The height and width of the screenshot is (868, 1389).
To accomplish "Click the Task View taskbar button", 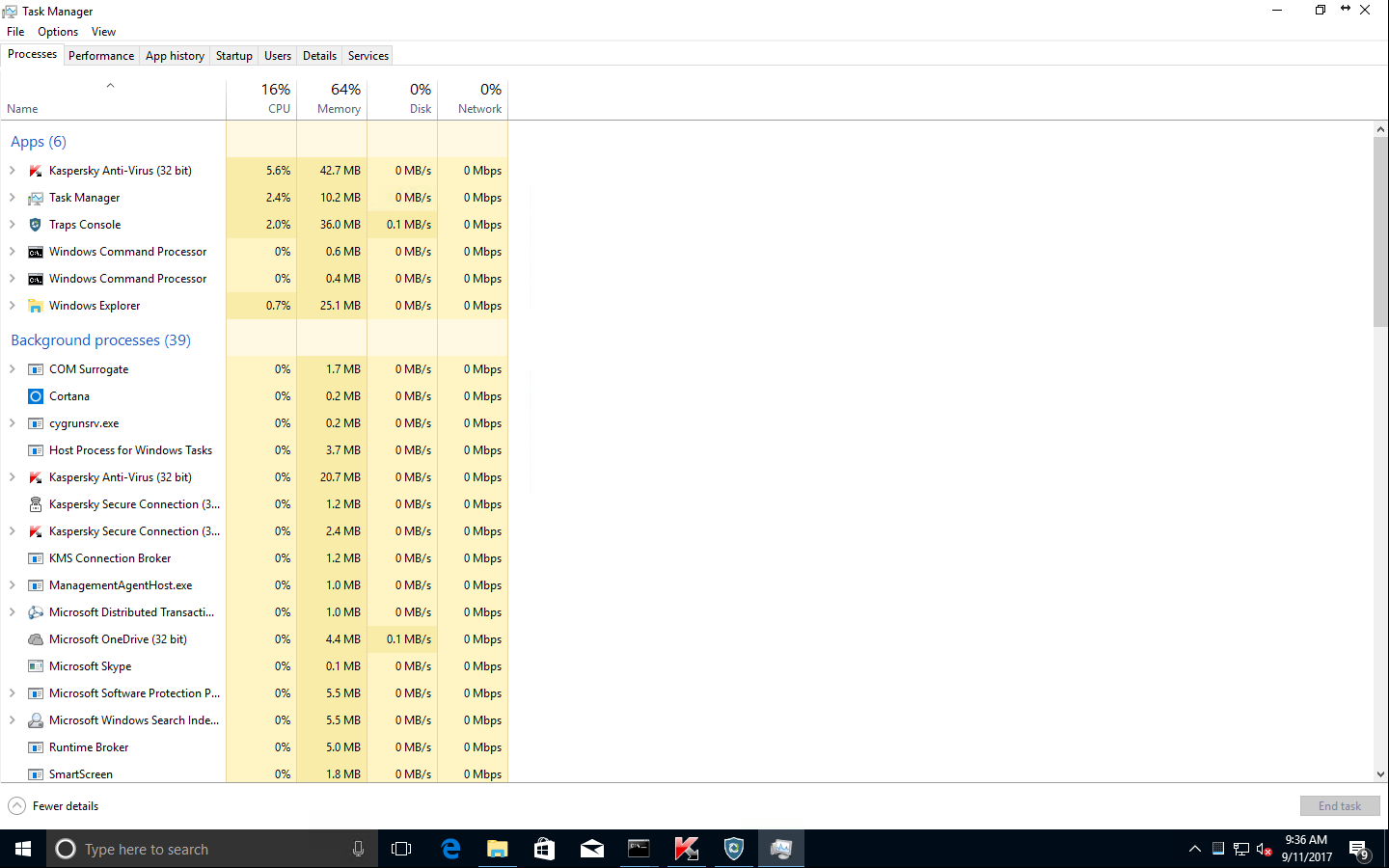I will [401, 849].
